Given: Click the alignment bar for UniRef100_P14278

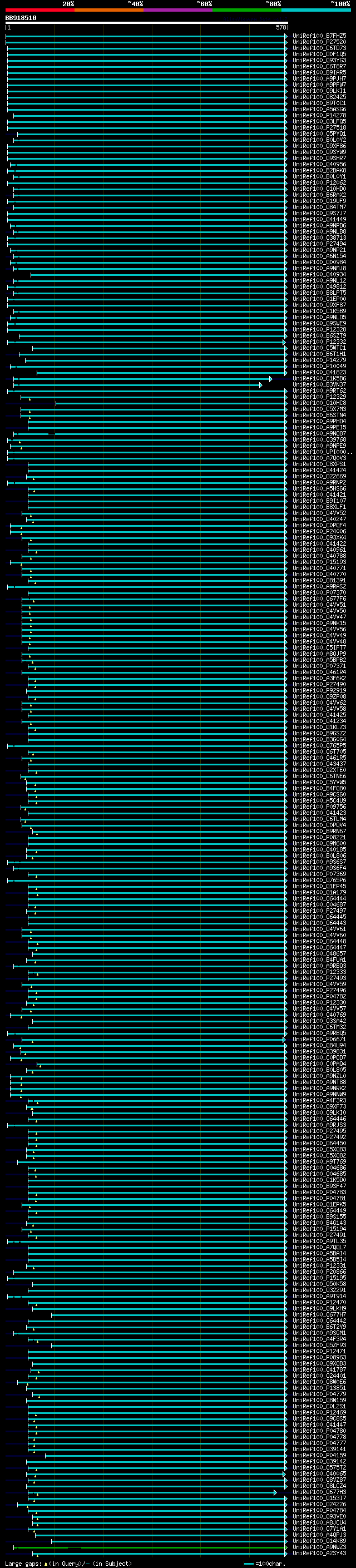Looking at the screenshot, I should coord(150,116).
